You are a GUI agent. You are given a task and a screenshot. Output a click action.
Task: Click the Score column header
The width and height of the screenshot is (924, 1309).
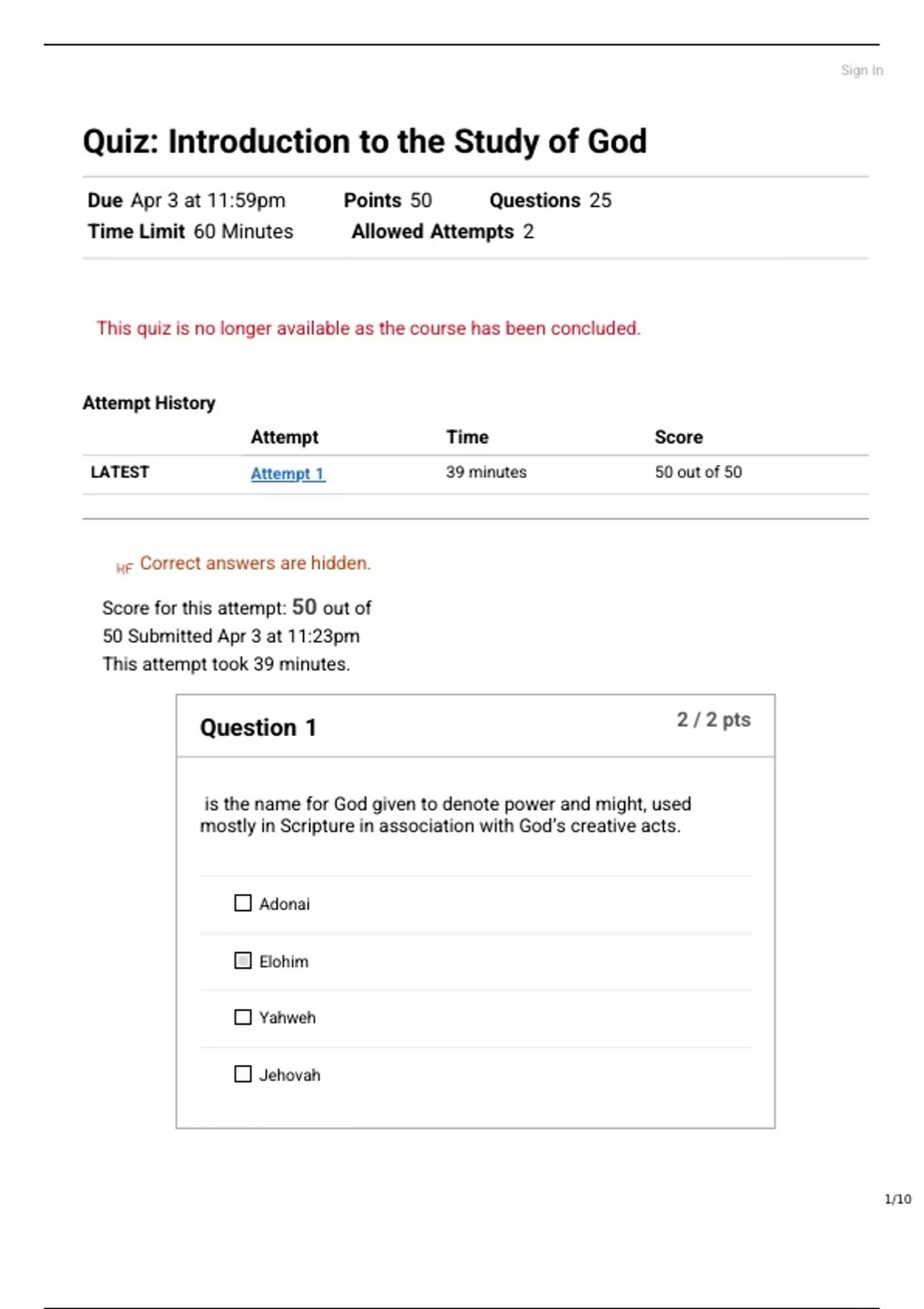[x=678, y=437]
